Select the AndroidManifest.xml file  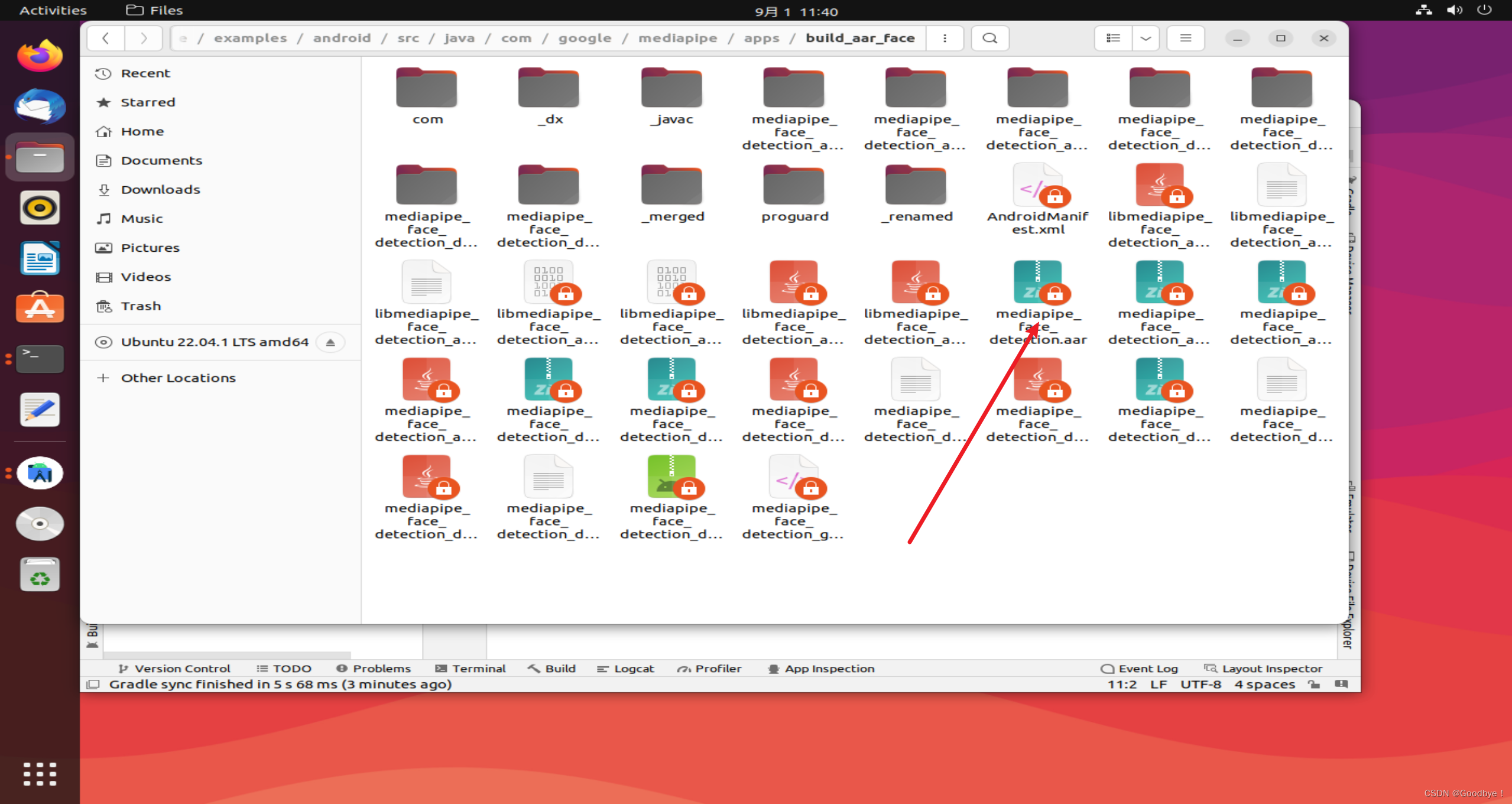(x=1038, y=200)
